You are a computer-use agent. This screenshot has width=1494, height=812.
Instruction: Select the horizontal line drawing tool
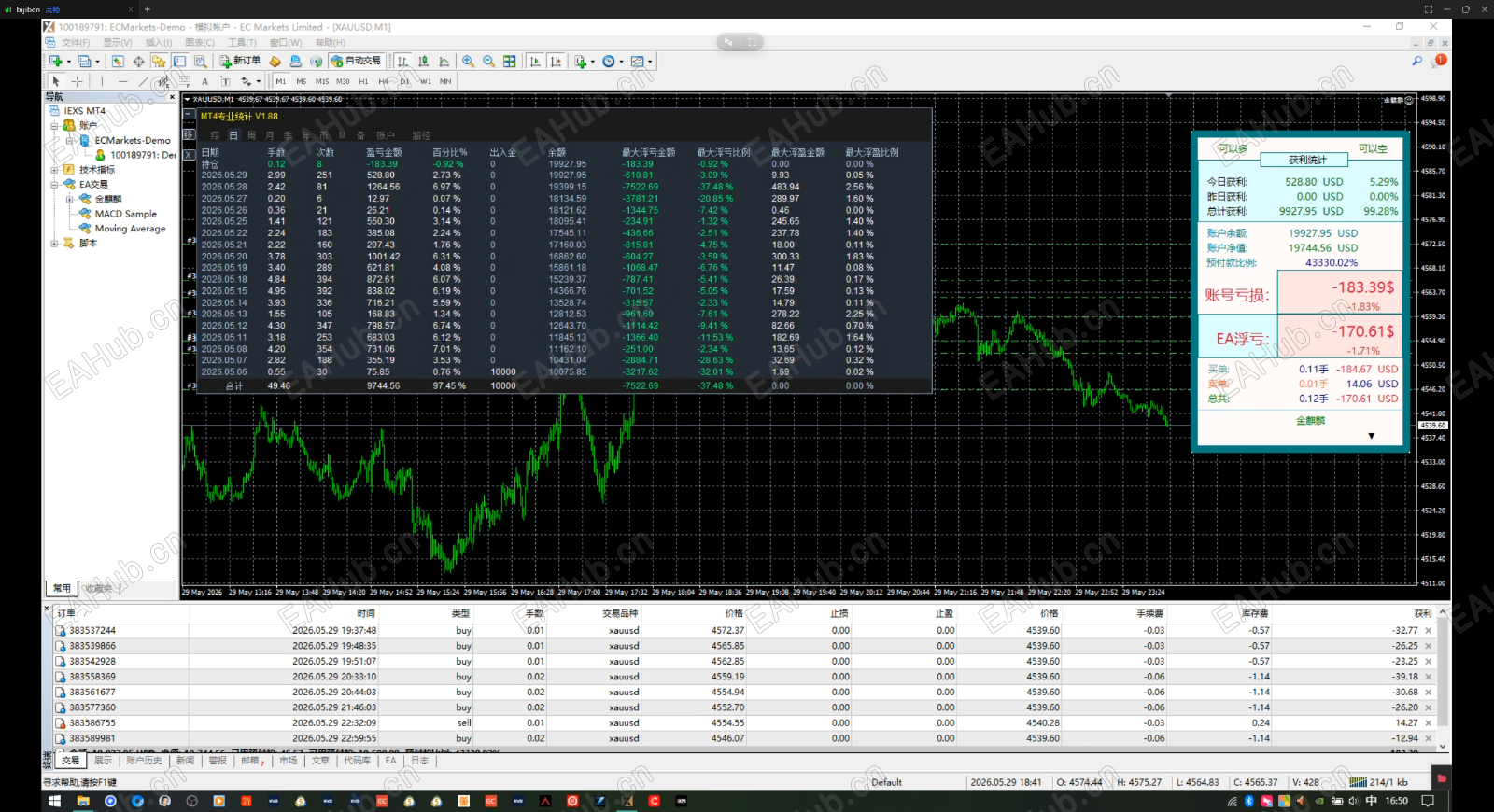[x=122, y=81]
